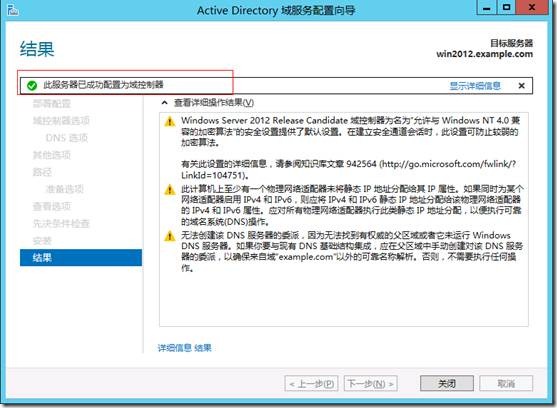Select the 准备选项 step in sidebar
Viewport: 557px width, 408px height.
click(x=65, y=189)
